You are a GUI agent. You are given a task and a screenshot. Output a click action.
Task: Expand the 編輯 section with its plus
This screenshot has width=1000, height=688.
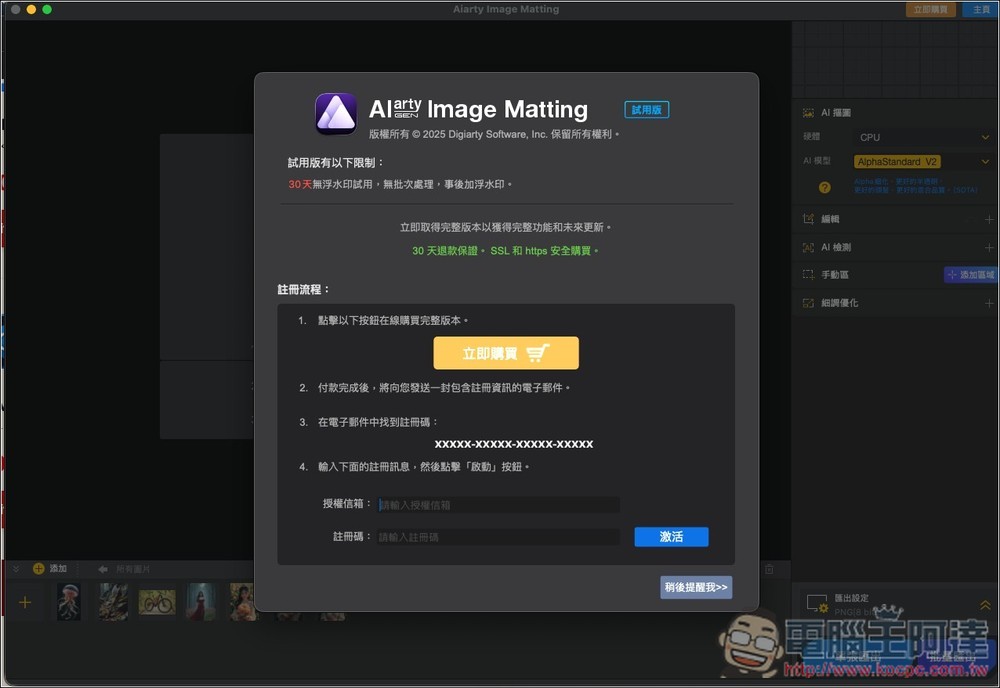(988, 218)
